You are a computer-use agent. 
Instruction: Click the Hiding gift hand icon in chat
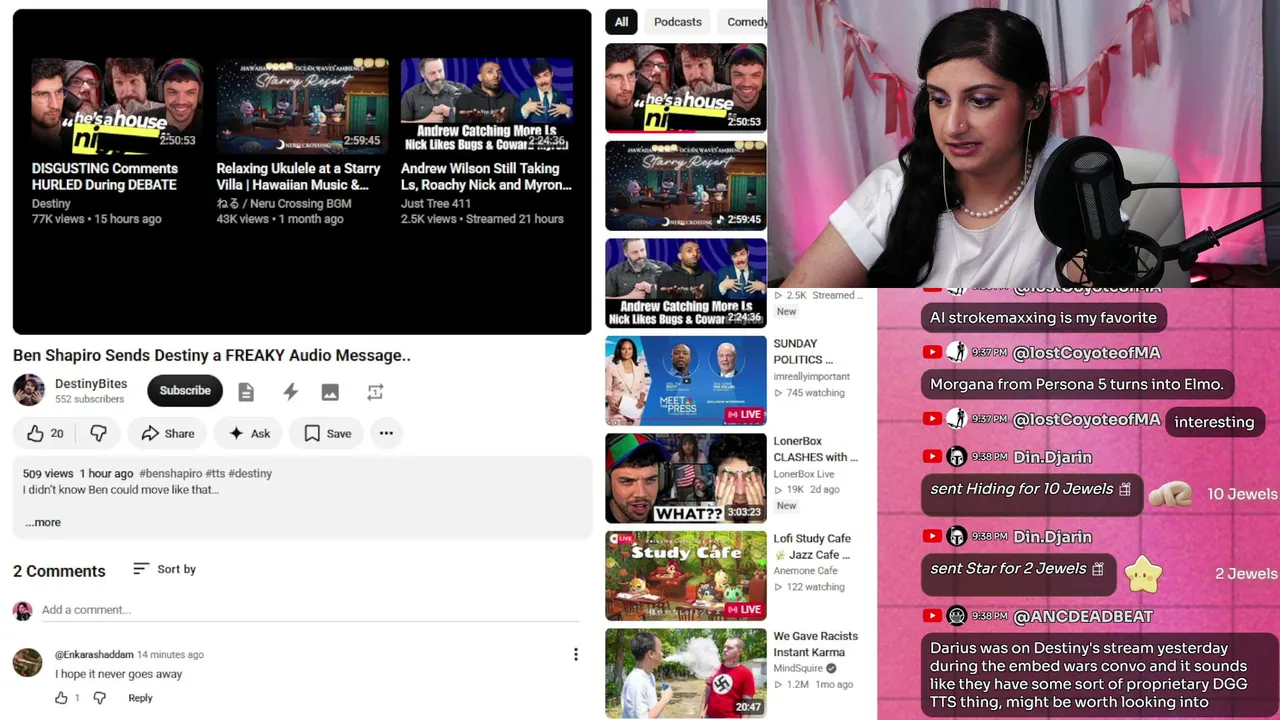pos(1169,493)
